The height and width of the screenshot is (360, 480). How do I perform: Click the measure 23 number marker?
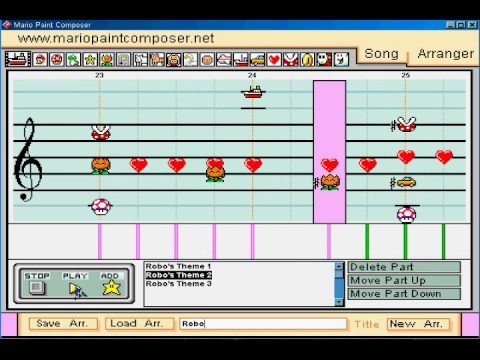click(99, 75)
